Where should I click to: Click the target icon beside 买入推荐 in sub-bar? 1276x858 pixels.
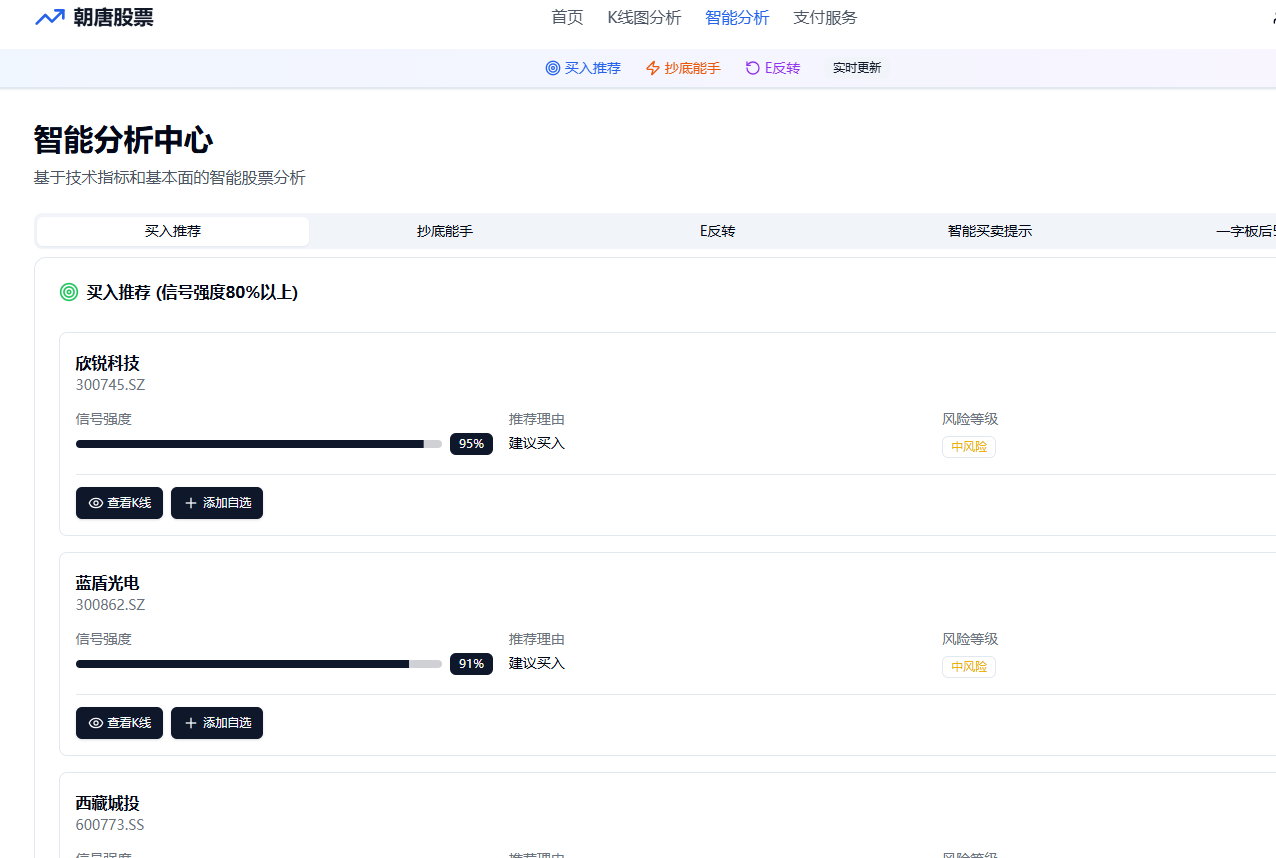(x=552, y=68)
